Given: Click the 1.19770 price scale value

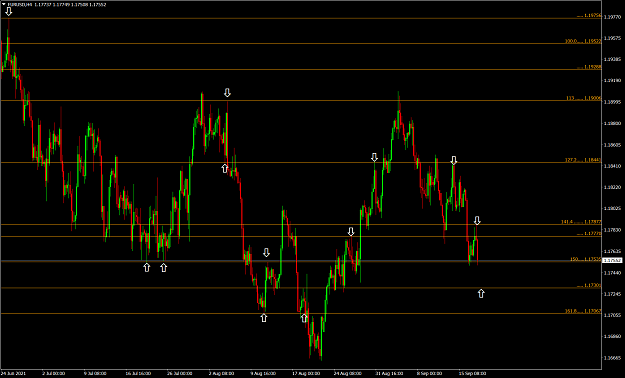Looking at the screenshot, I should [x=613, y=17].
